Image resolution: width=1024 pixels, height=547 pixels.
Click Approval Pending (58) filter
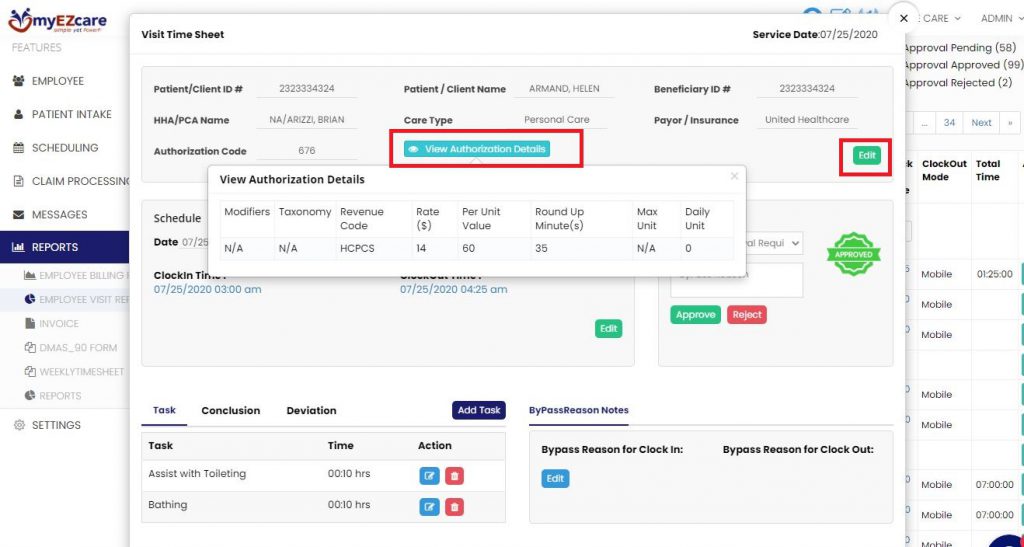[x=960, y=48]
